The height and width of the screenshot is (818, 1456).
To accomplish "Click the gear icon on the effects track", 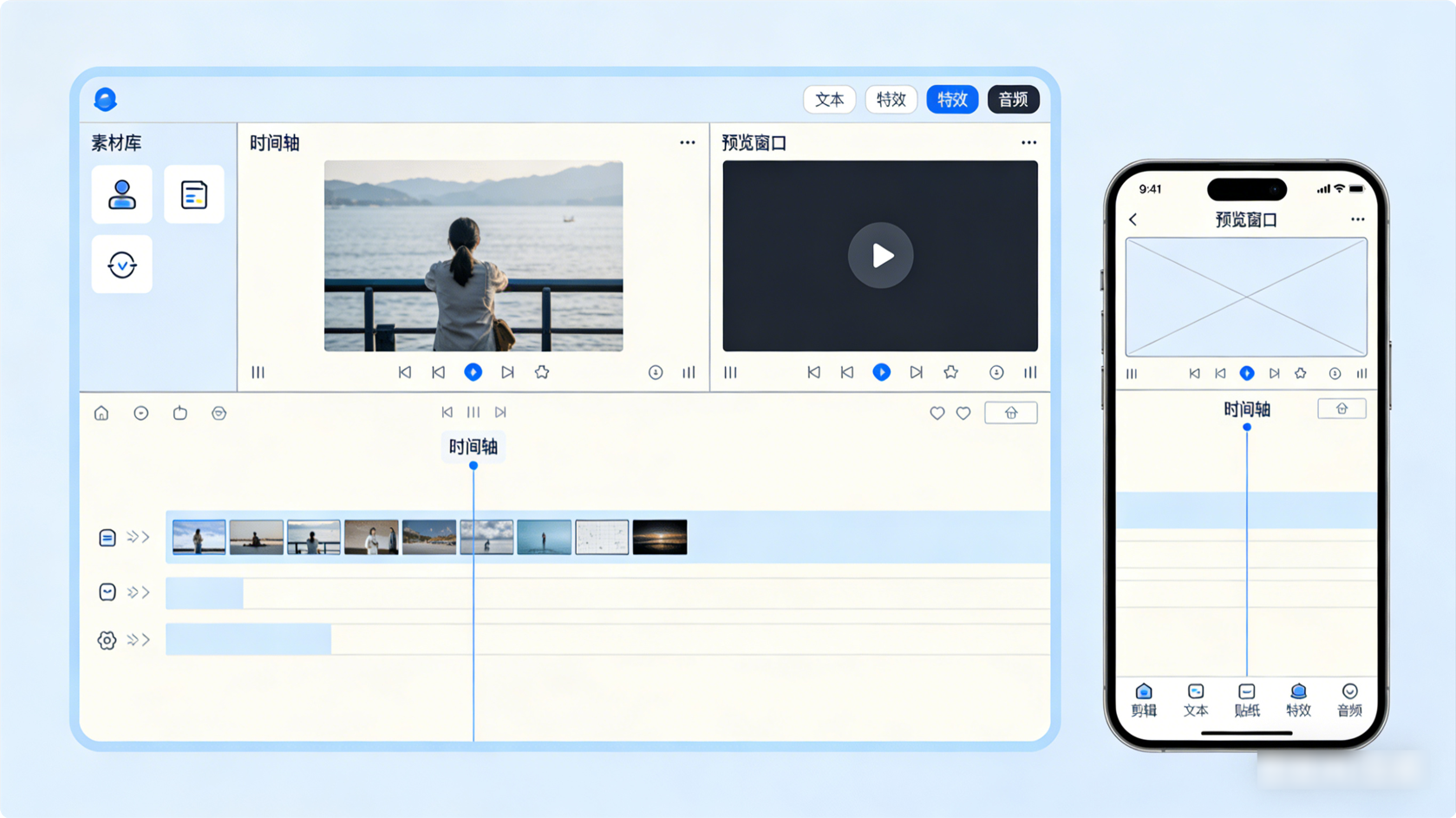I will click(106, 640).
